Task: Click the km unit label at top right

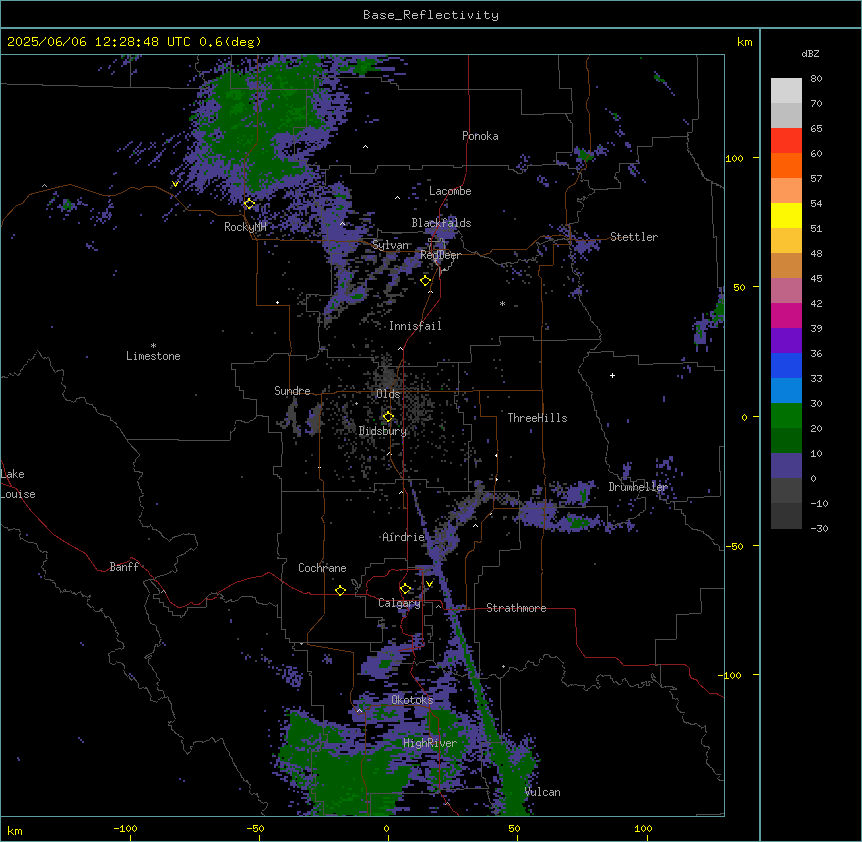Action: tap(744, 42)
